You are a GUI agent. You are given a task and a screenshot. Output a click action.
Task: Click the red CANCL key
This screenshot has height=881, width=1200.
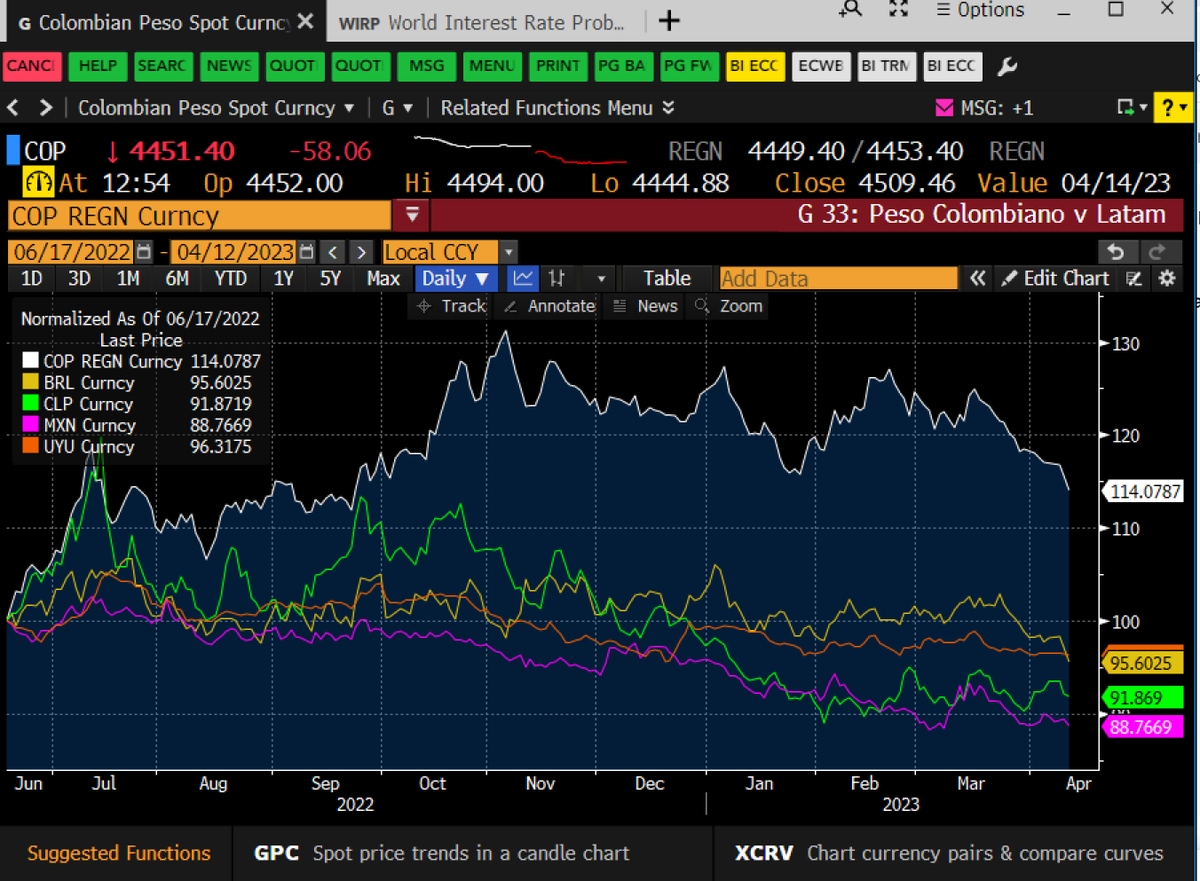coord(33,66)
